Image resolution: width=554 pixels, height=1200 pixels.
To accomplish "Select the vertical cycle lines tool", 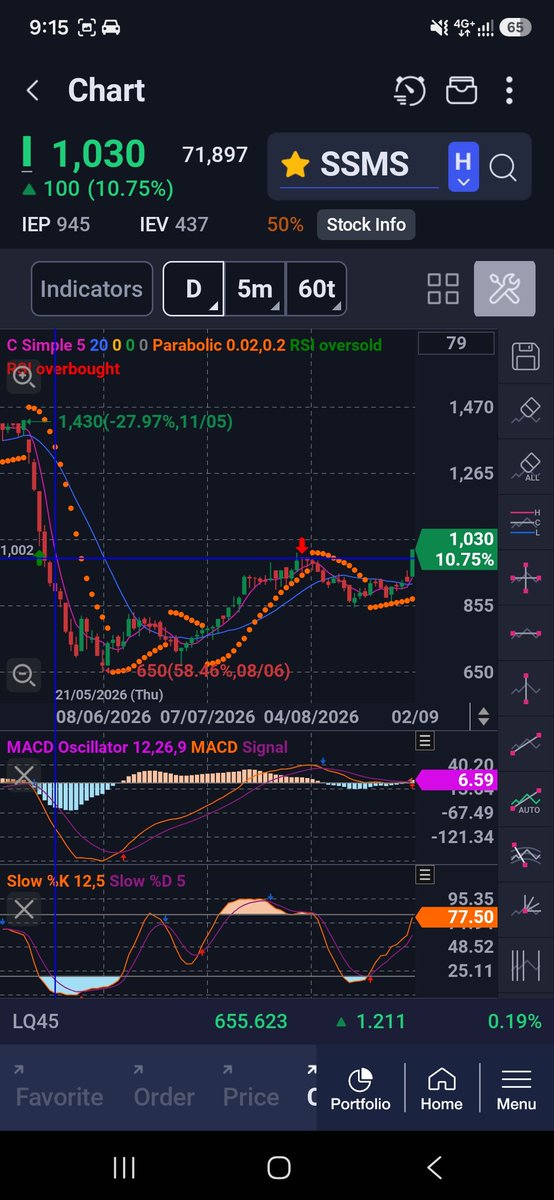I will 526,965.
